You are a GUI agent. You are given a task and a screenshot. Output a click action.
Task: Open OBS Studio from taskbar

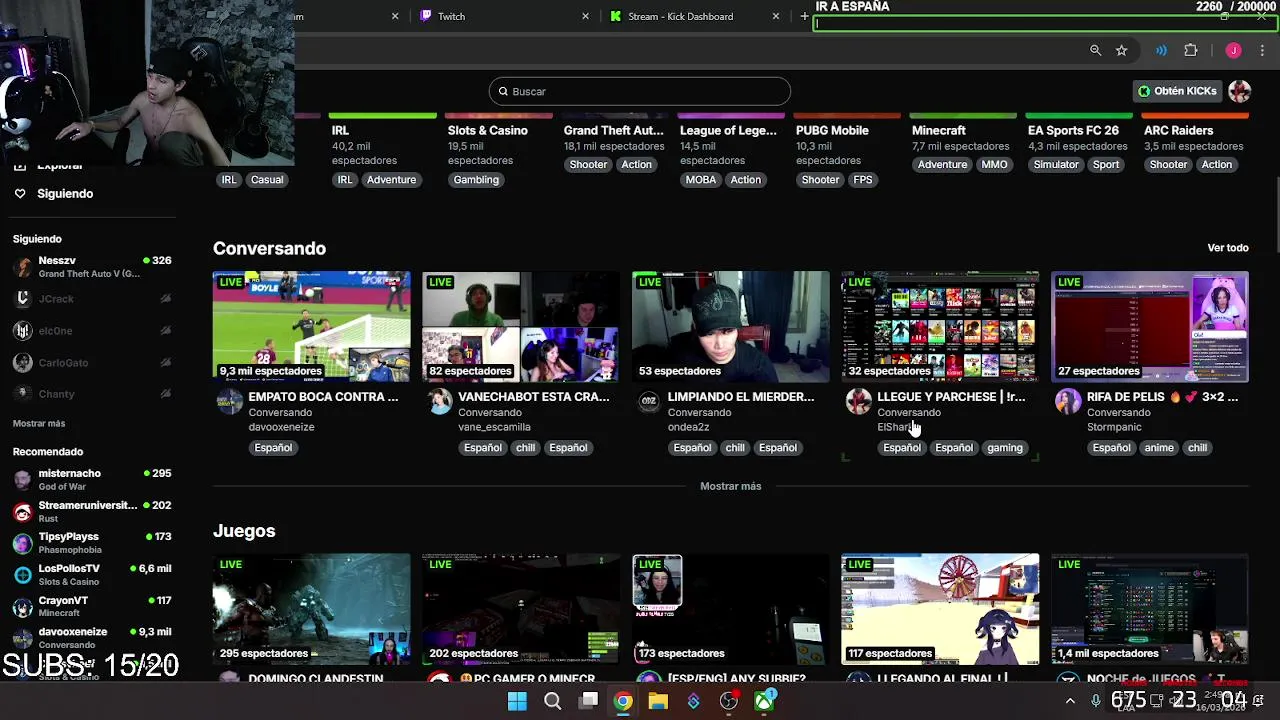click(x=729, y=701)
